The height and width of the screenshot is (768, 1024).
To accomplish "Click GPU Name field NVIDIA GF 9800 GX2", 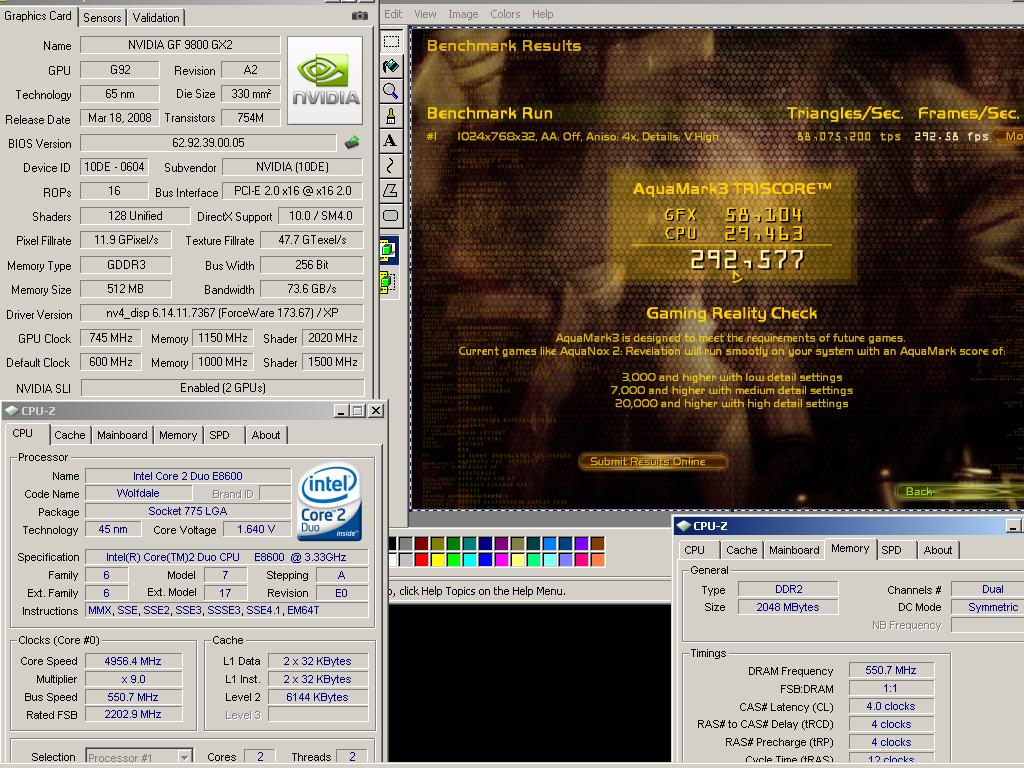I will pyautogui.click(x=180, y=44).
